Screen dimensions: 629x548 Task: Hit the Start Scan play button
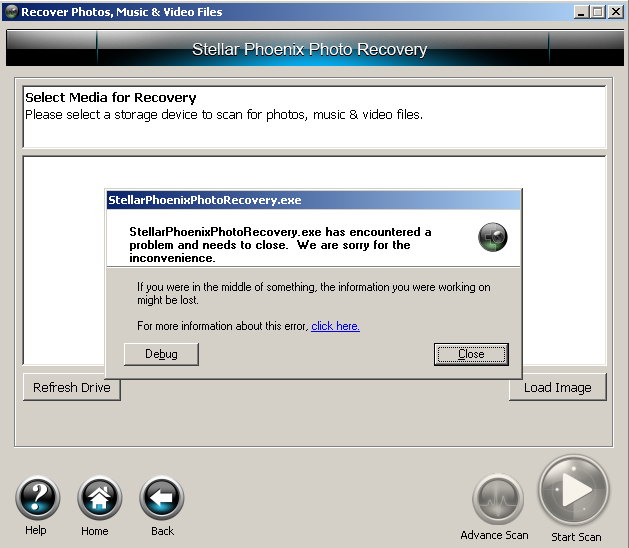[574, 490]
